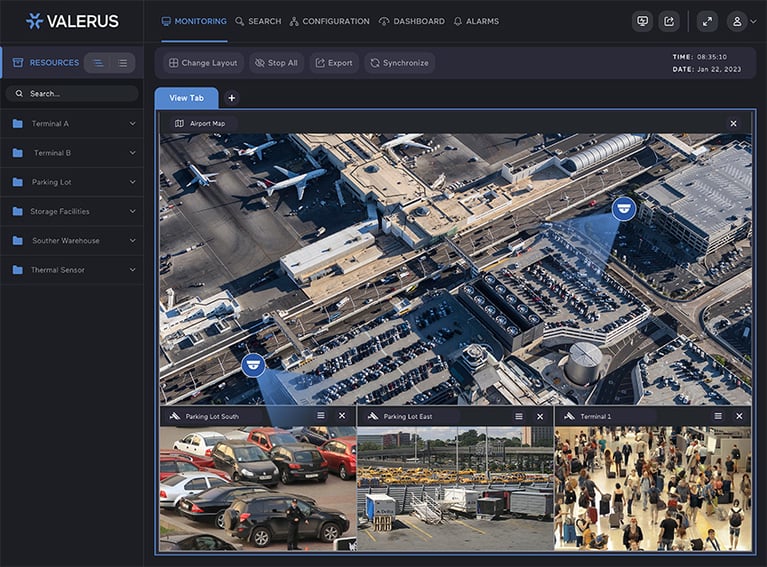Click the camera marker on the lower-left map
This screenshot has width=767, height=567.
click(254, 364)
